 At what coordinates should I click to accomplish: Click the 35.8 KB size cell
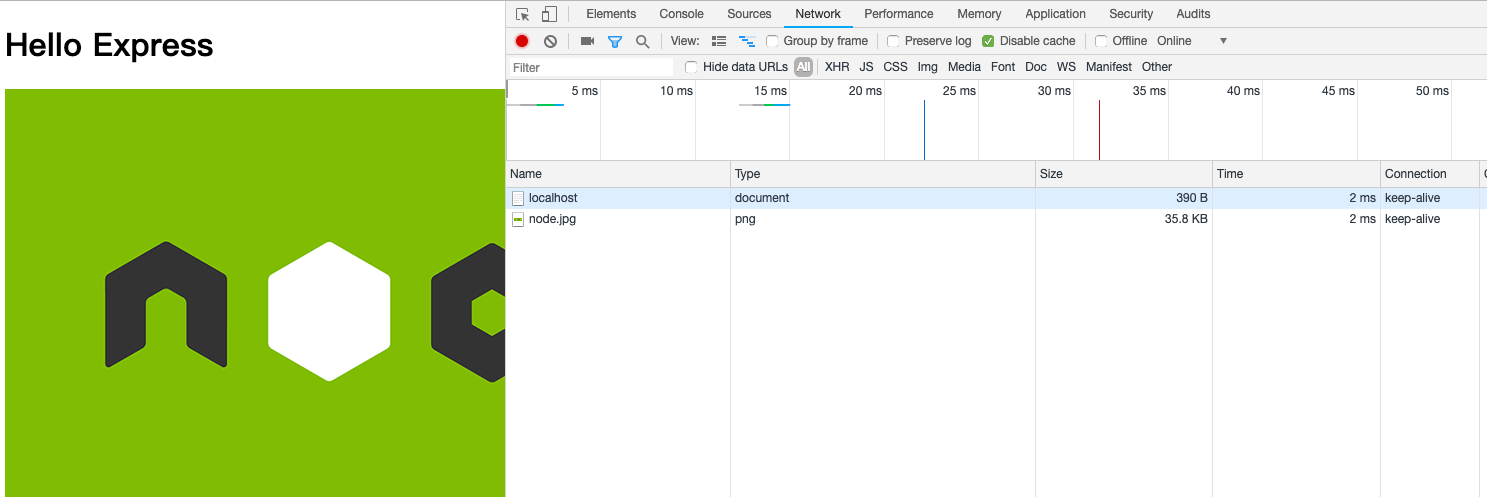coord(1124,219)
